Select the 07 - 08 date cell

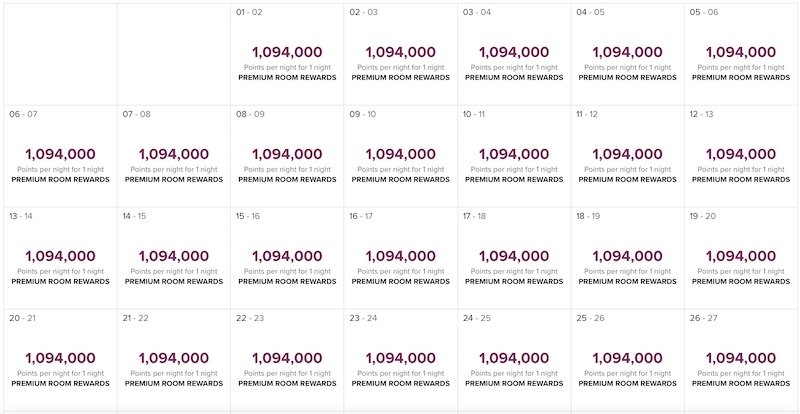pos(173,156)
